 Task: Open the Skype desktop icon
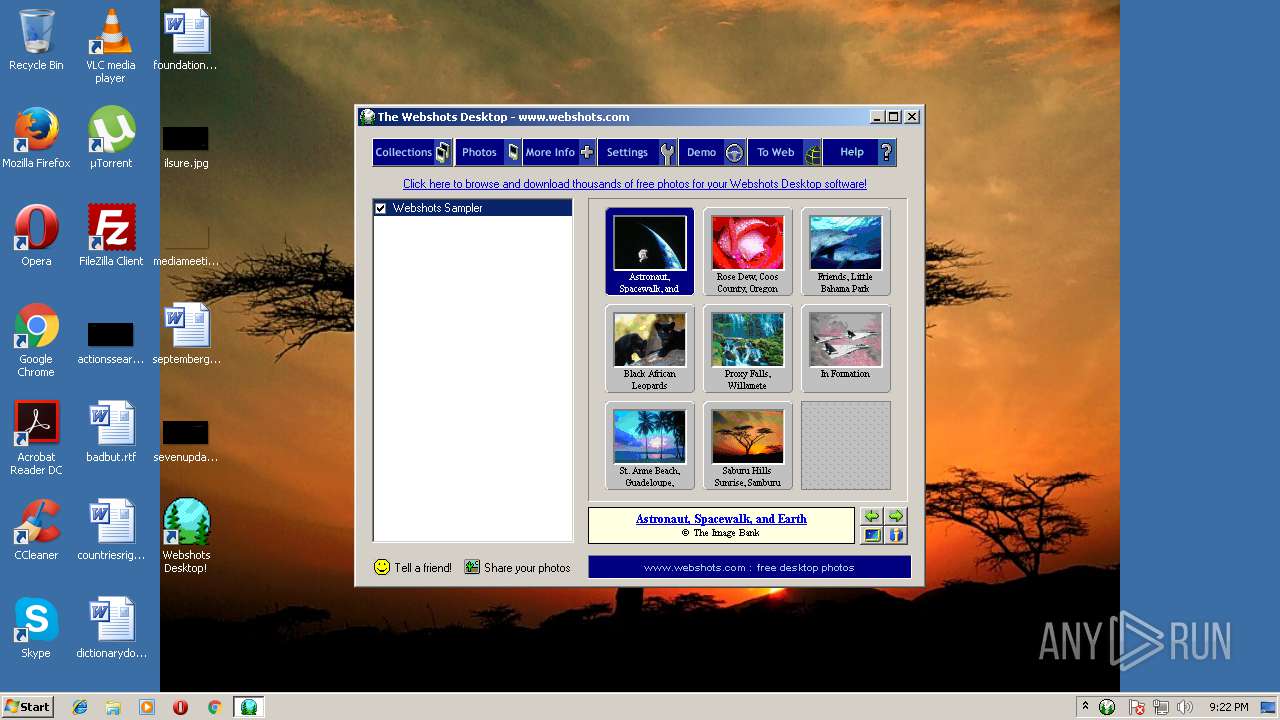(x=36, y=627)
